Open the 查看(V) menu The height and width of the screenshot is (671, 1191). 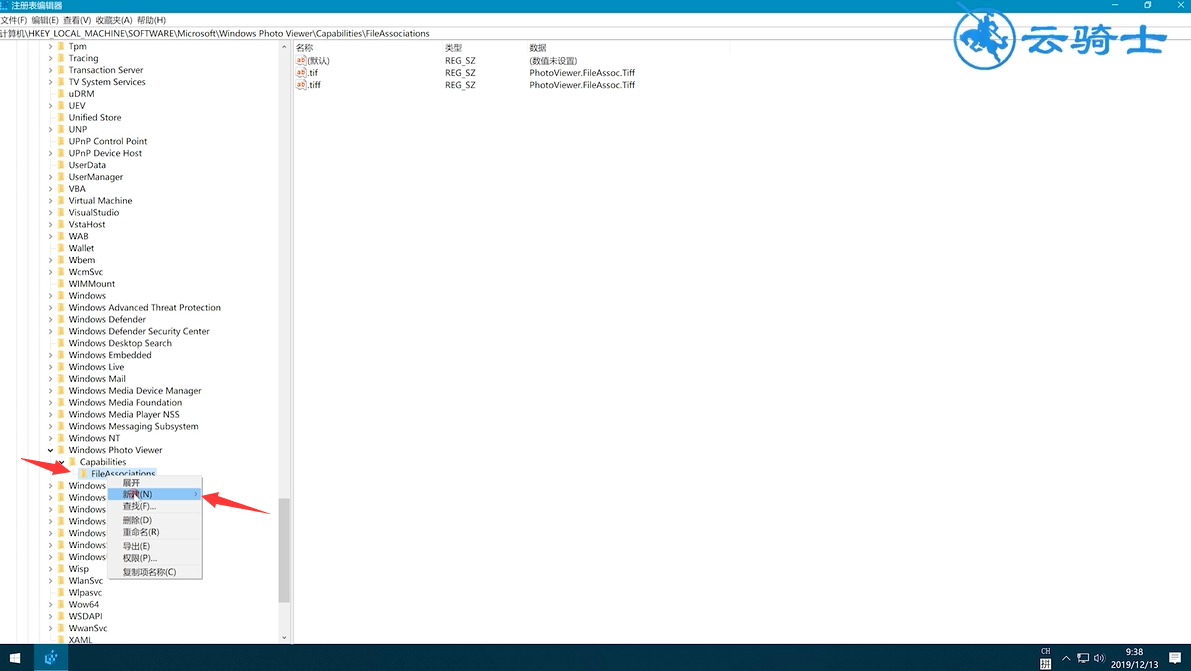[x=77, y=21]
